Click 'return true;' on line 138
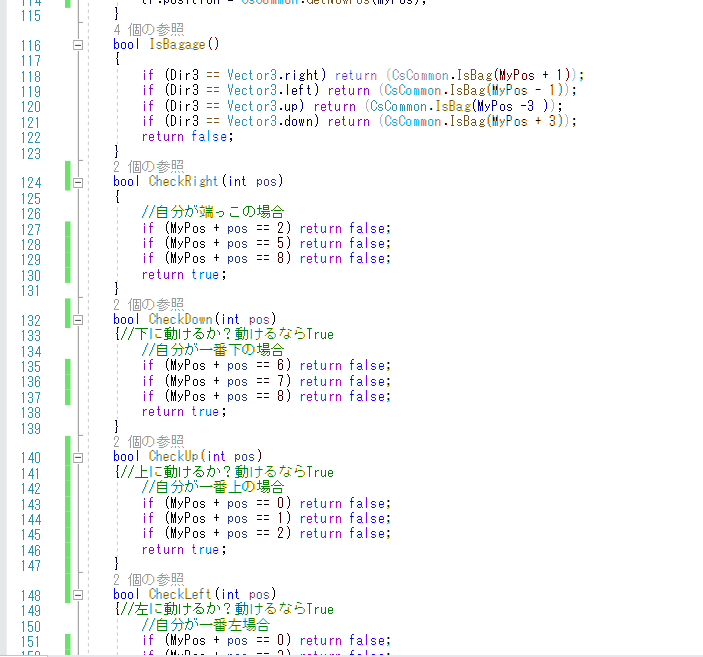703x657 pixels. 184,411
